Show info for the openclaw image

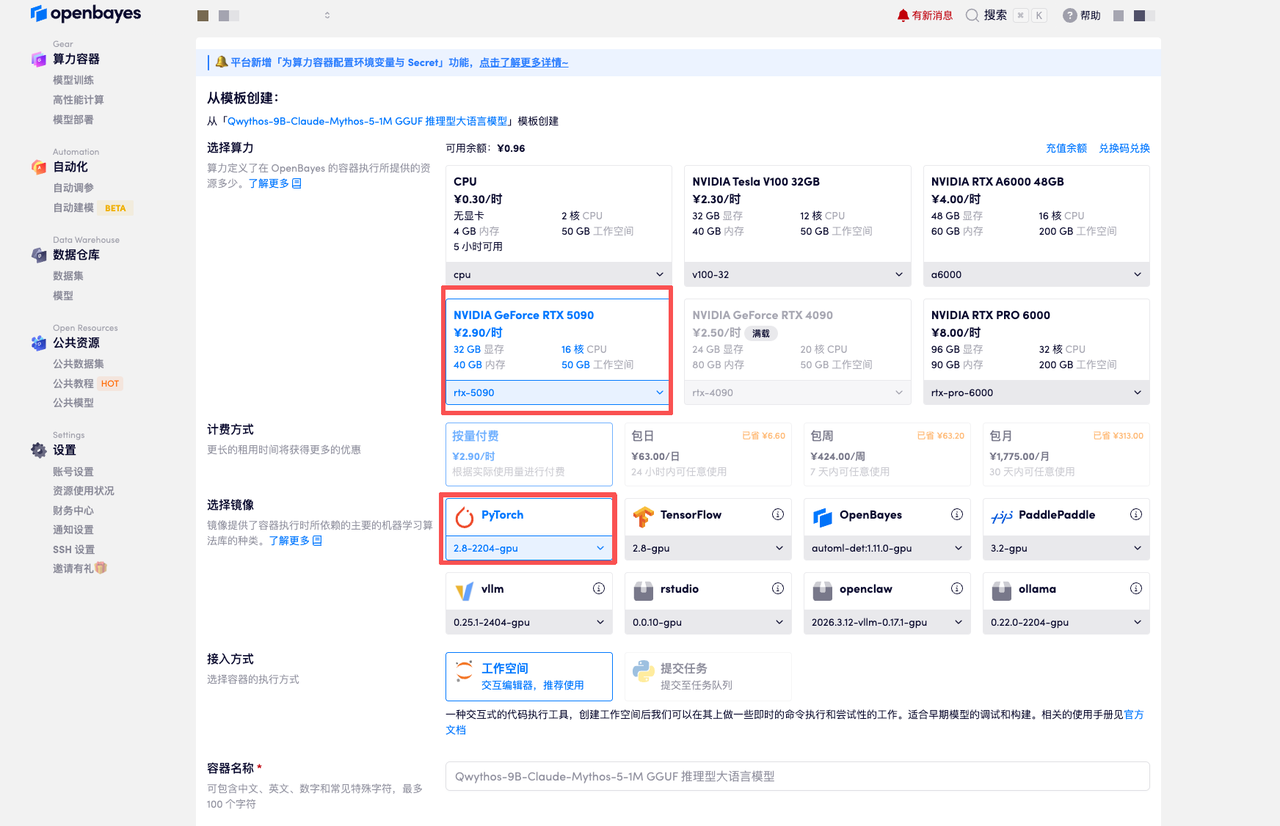[957, 589]
